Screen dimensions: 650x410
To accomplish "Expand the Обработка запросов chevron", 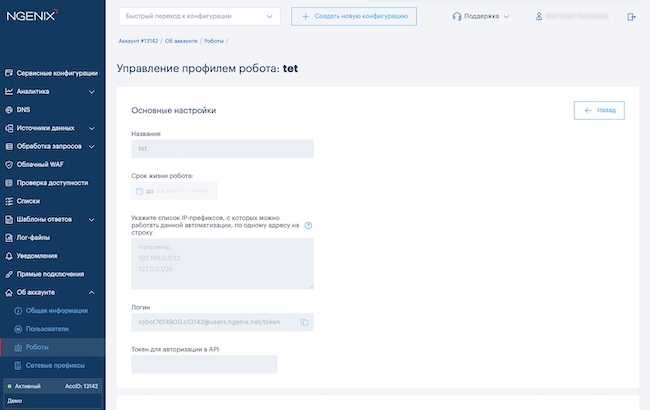I will coord(92,146).
